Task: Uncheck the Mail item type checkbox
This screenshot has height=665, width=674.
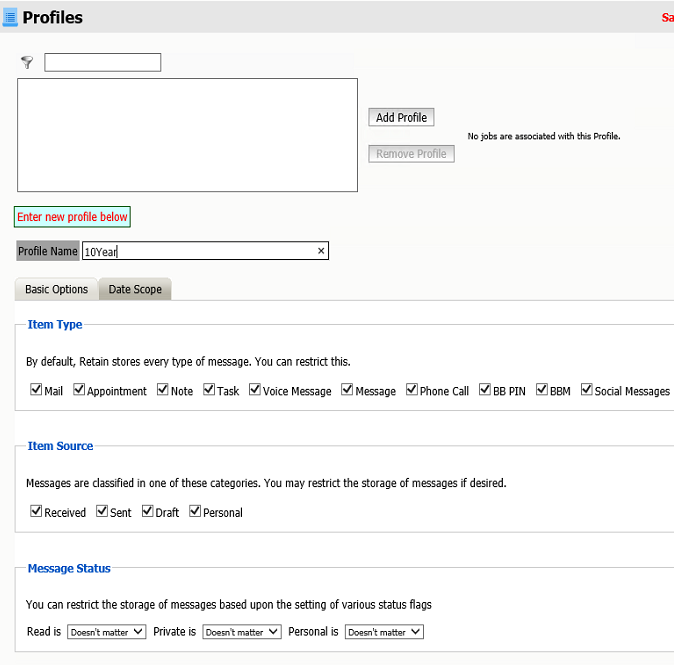Action: point(36,390)
